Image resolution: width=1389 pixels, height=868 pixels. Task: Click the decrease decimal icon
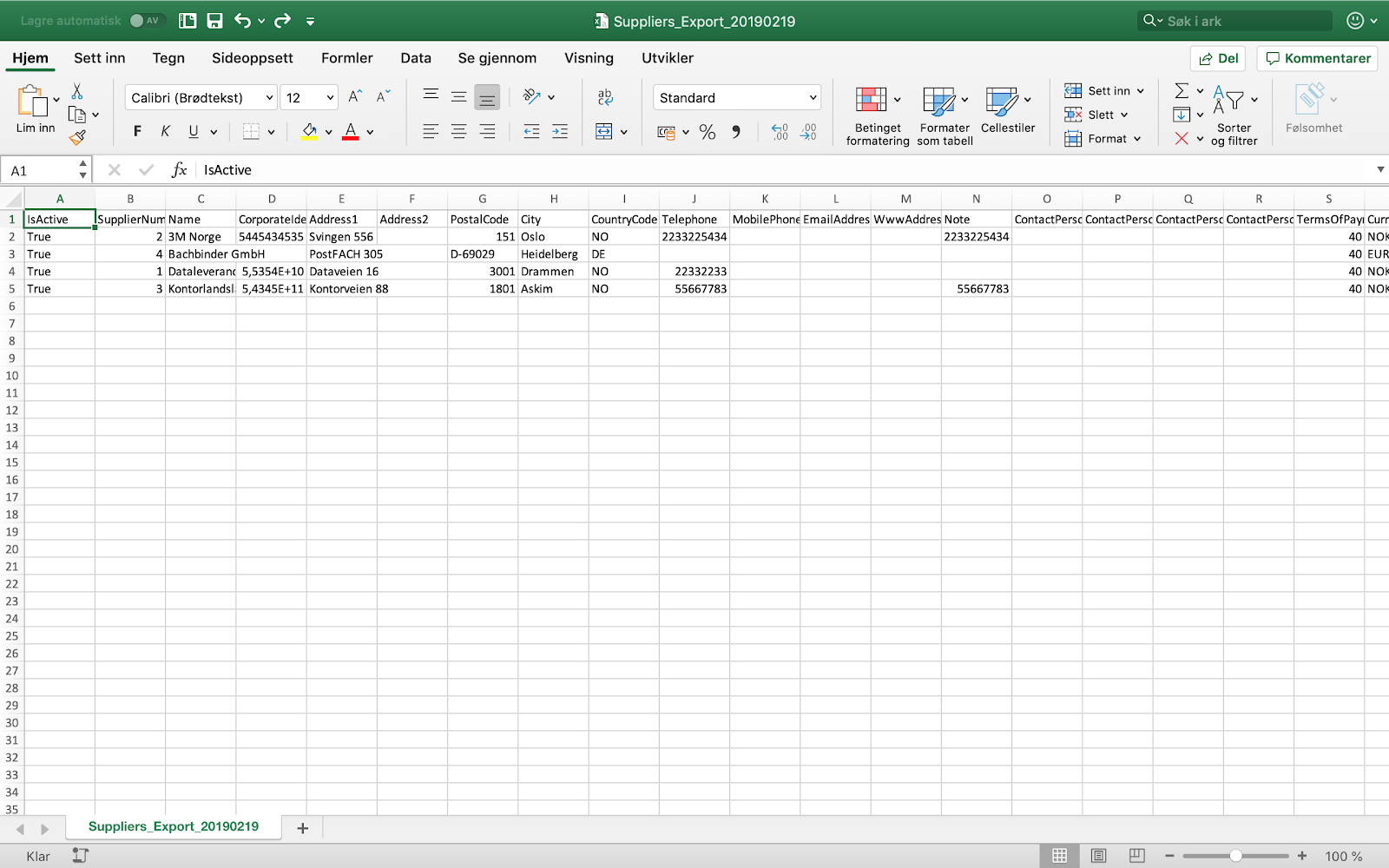pyautogui.click(x=808, y=132)
